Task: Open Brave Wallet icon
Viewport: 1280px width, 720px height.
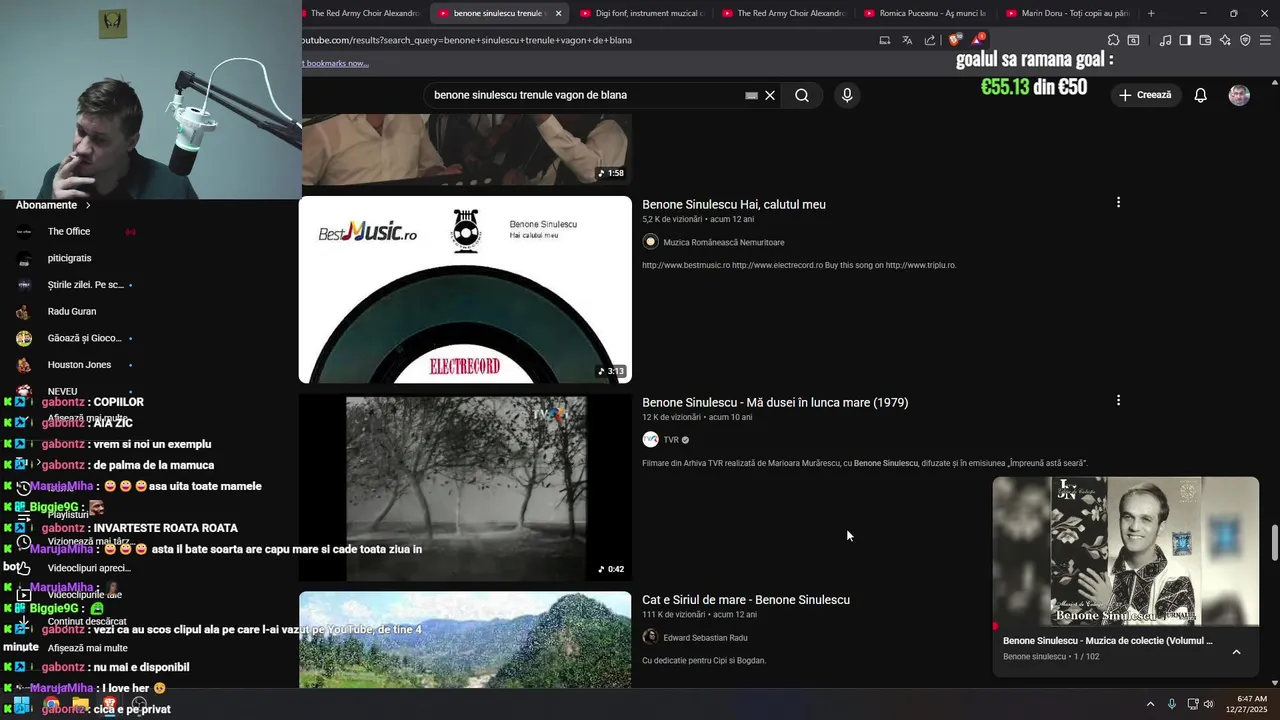Action: click(x=1205, y=40)
